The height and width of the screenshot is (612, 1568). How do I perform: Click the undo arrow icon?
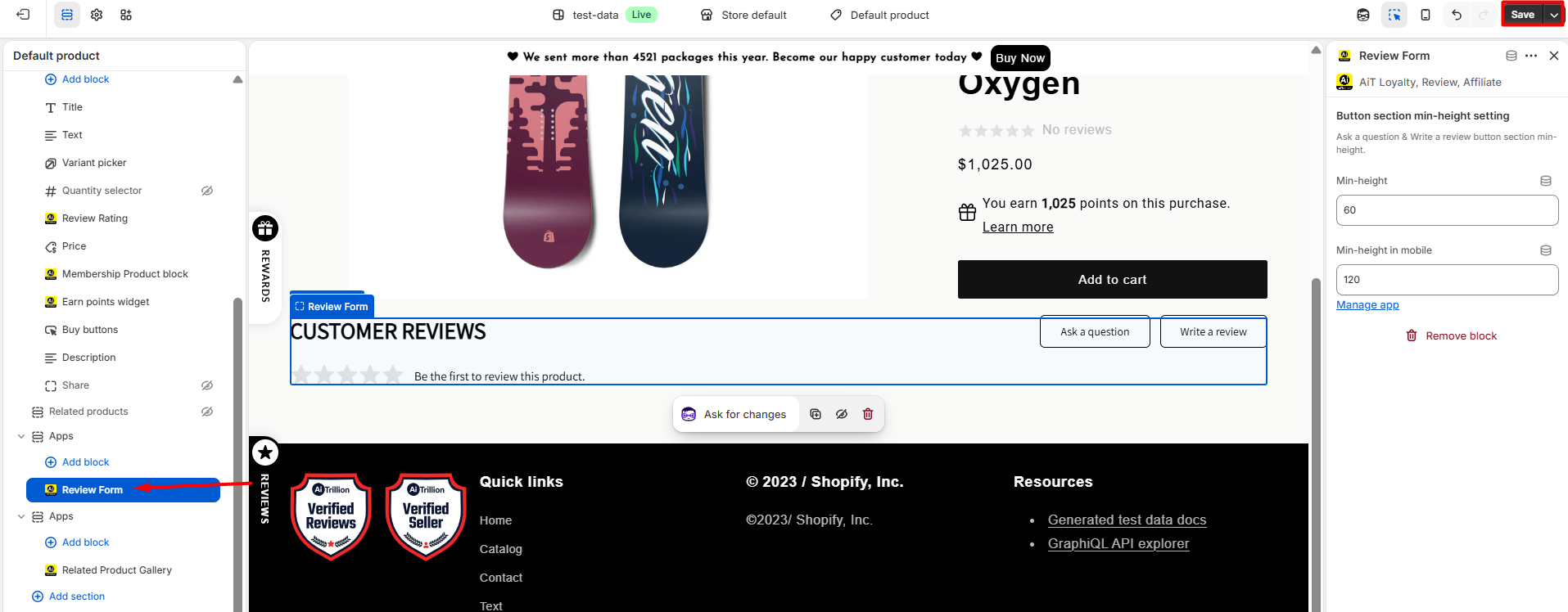coord(1457,15)
